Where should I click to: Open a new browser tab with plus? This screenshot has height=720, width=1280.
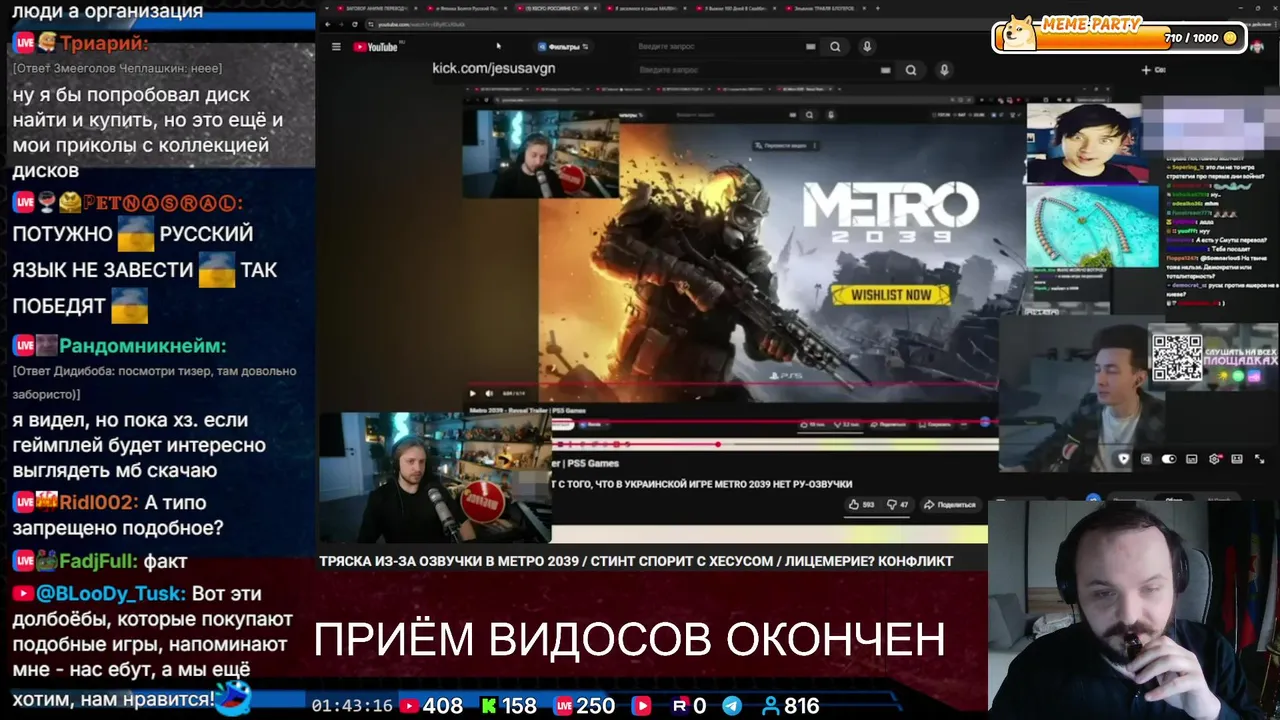click(x=877, y=8)
